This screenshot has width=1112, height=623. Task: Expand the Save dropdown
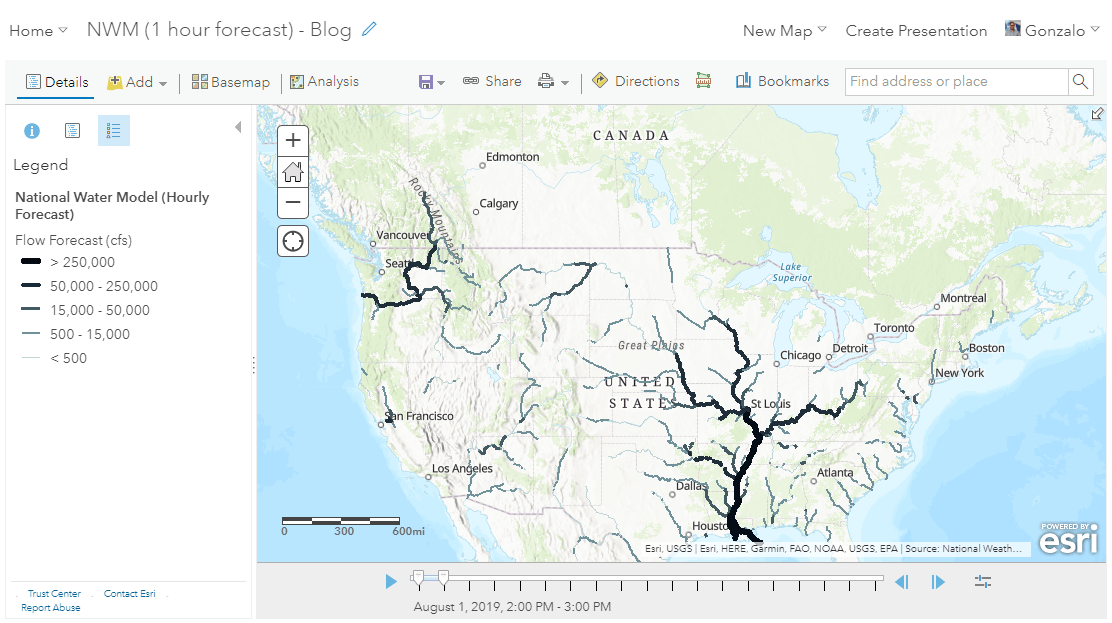431,82
